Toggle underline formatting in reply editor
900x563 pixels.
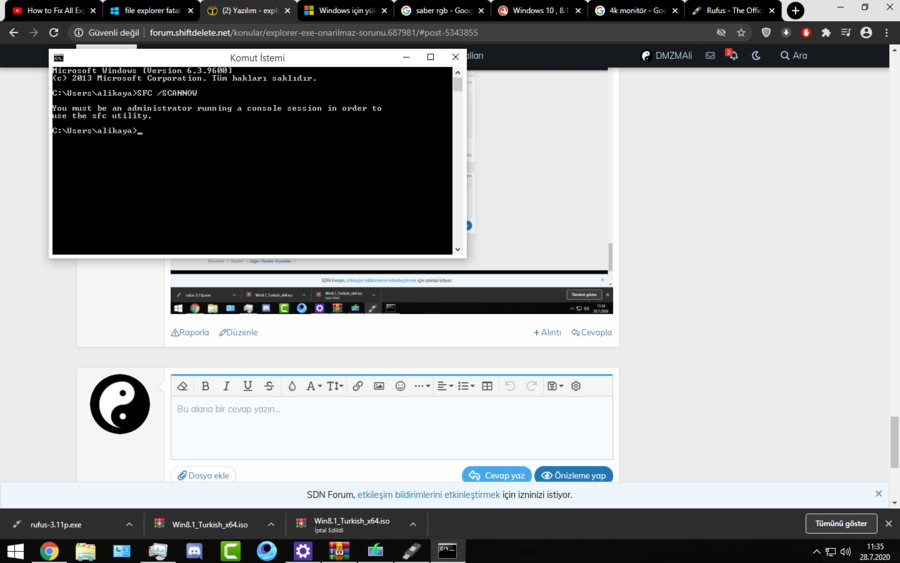pos(247,386)
